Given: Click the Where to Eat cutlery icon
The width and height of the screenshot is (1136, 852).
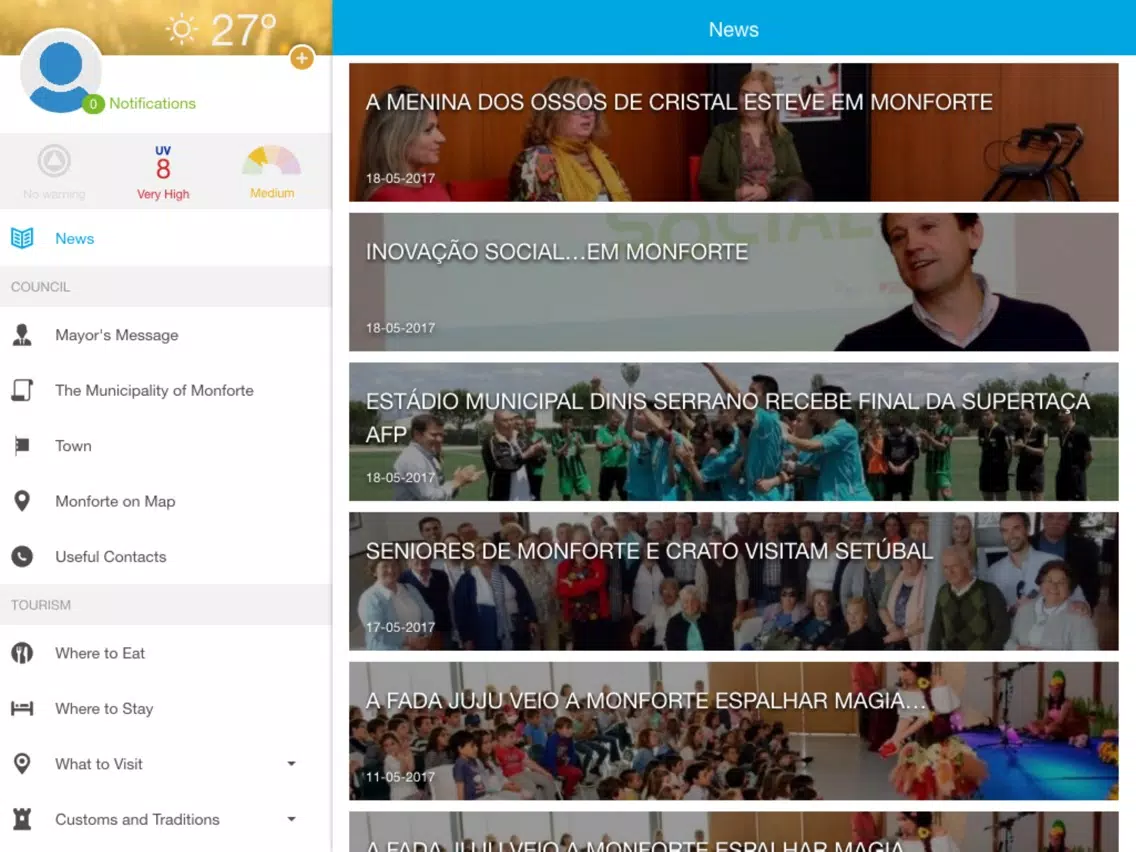Looking at the screenshot, I should [22, 653].
